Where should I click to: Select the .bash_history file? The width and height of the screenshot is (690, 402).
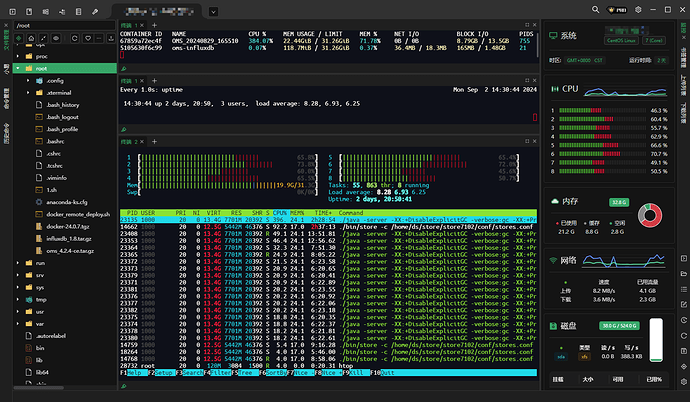(x=65, y=105)
